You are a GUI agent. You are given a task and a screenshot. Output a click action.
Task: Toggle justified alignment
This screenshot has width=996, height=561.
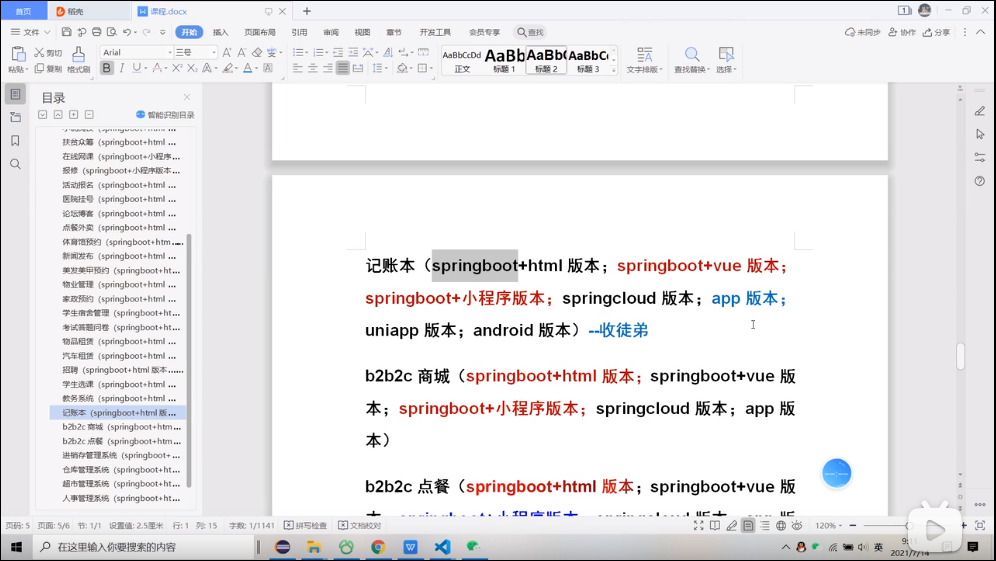(x=343, y=68)
